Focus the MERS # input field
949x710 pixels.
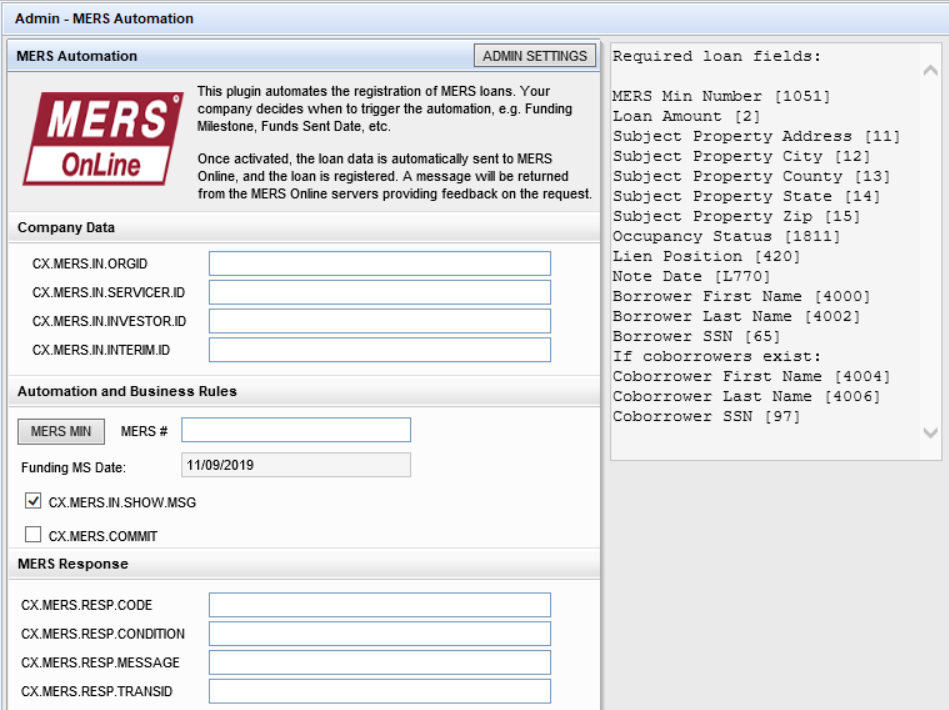pos(295,430)
